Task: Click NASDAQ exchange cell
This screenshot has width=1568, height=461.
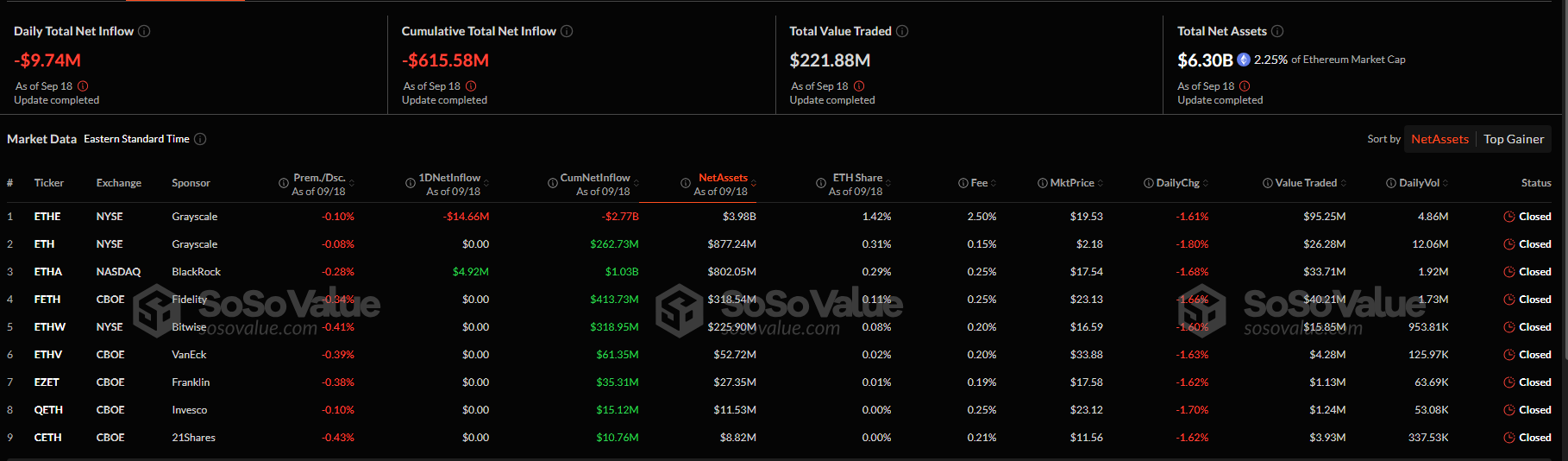Action: pyautogui.click(x=118, y=272)
